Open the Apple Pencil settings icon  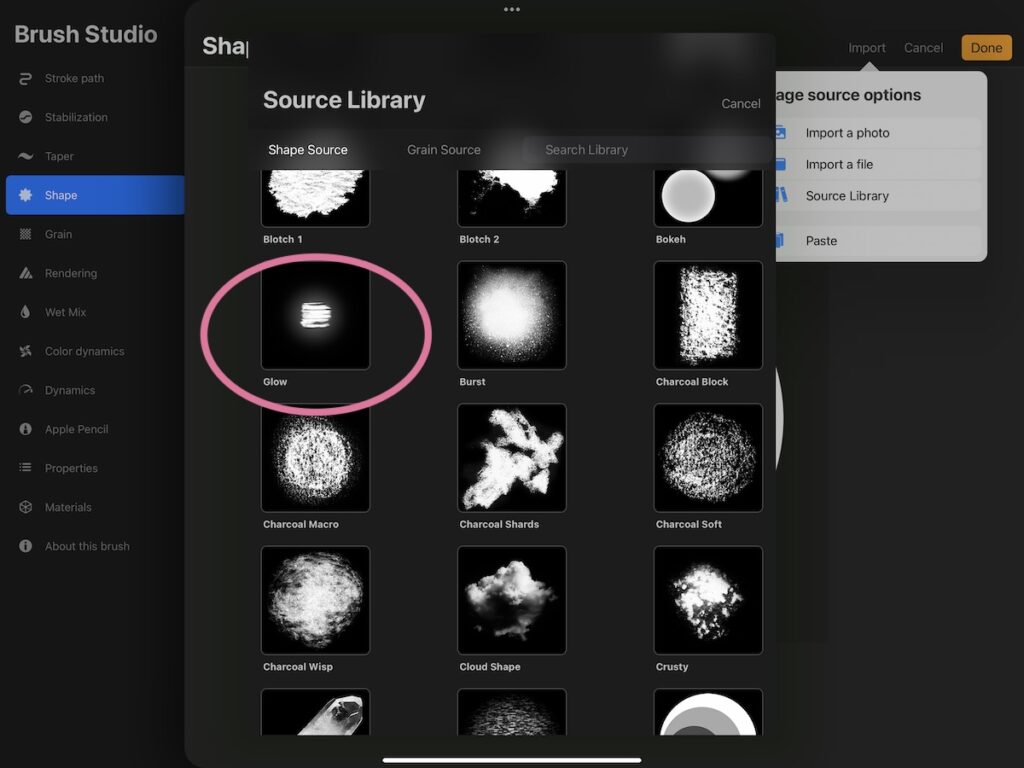25,430
